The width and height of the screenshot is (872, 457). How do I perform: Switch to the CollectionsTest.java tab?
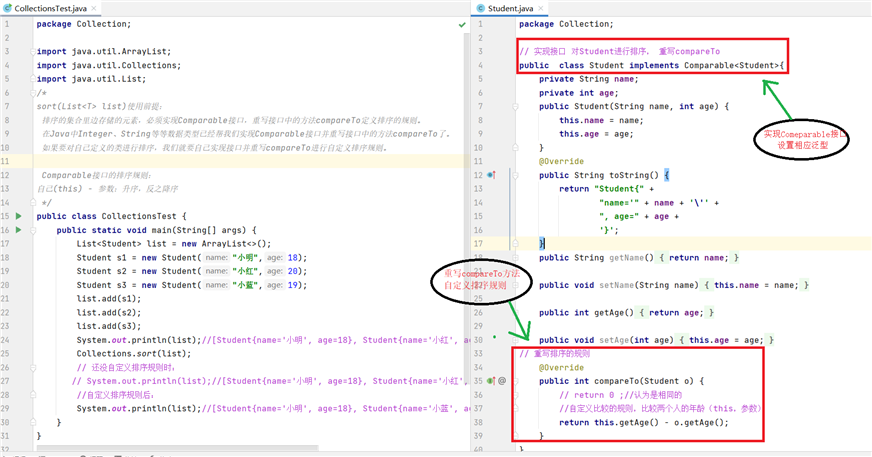51,8
